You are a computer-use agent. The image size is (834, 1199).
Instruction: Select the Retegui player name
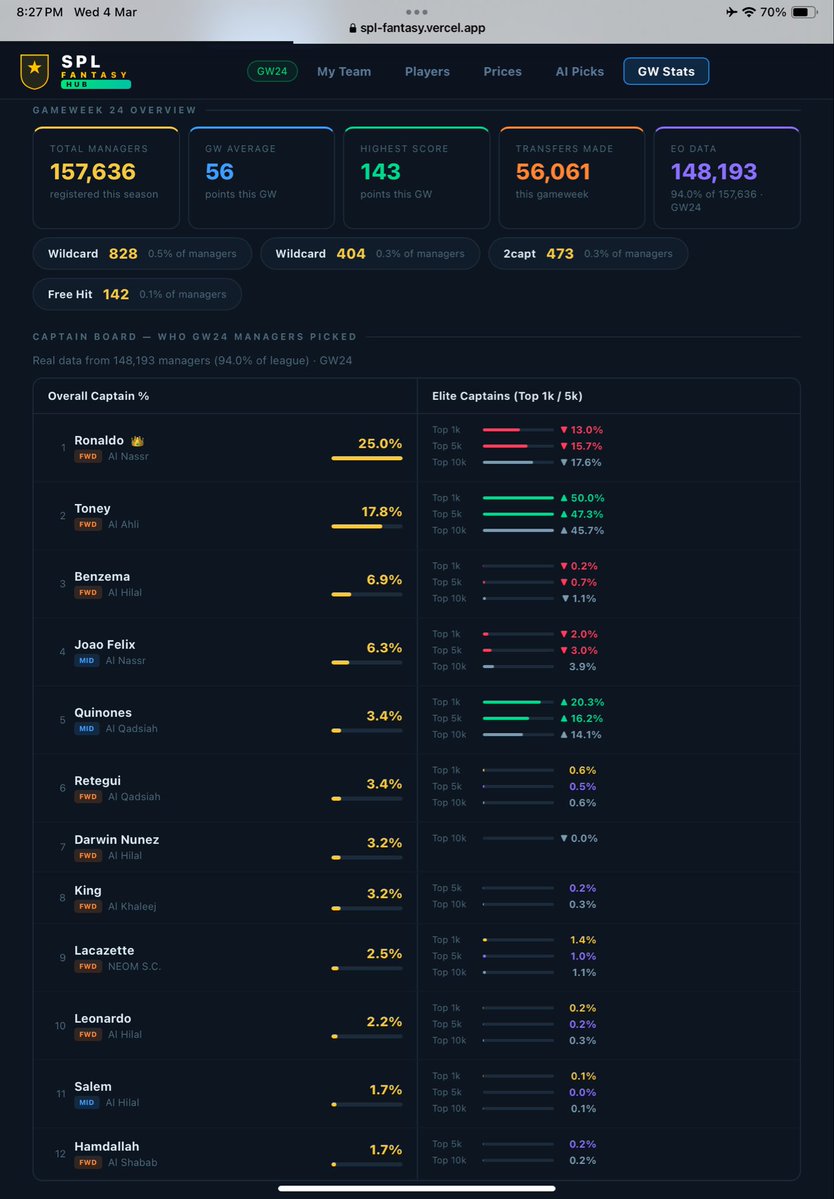tap(97, 781)
